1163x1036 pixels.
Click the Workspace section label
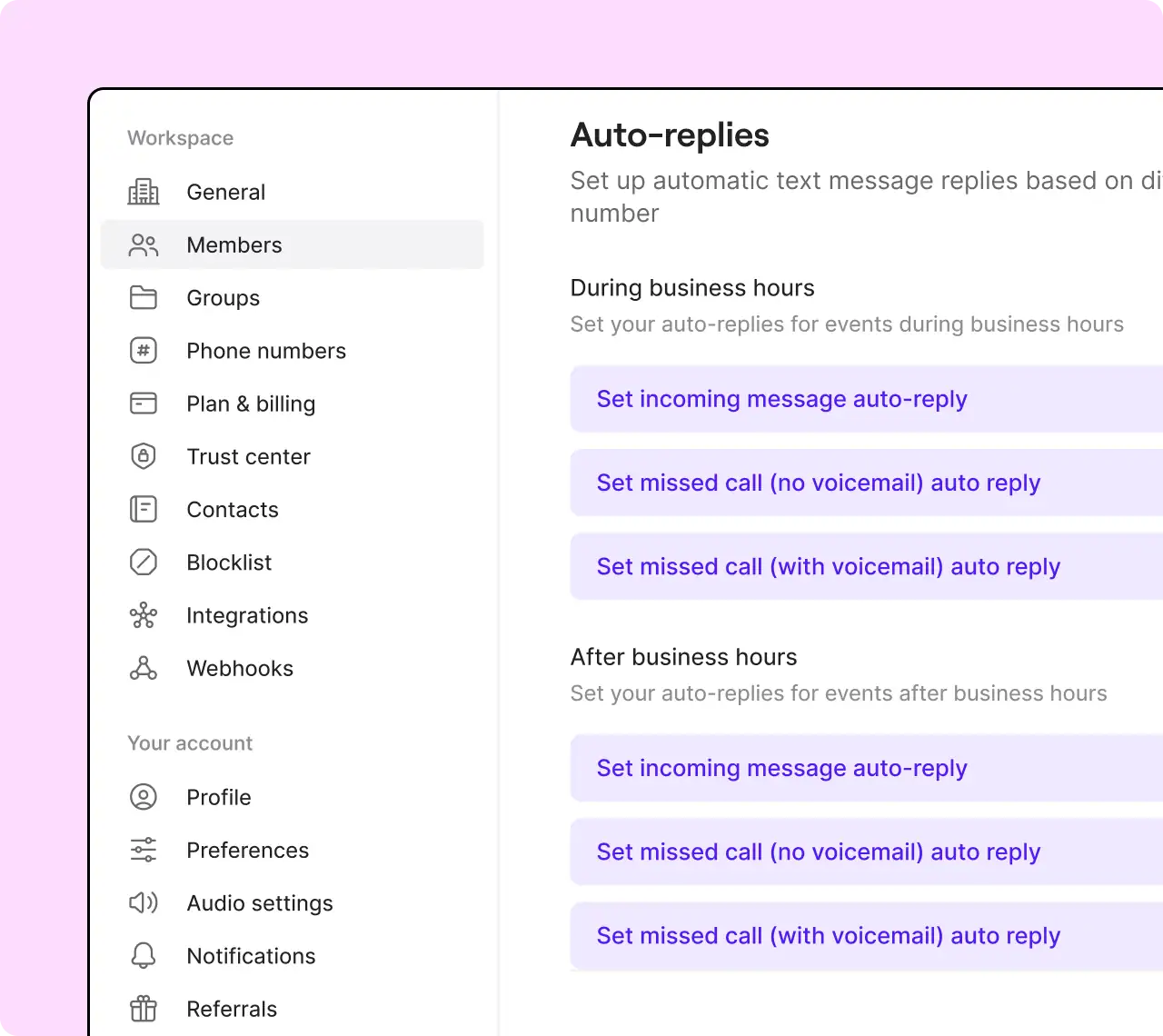coord(181,138)
